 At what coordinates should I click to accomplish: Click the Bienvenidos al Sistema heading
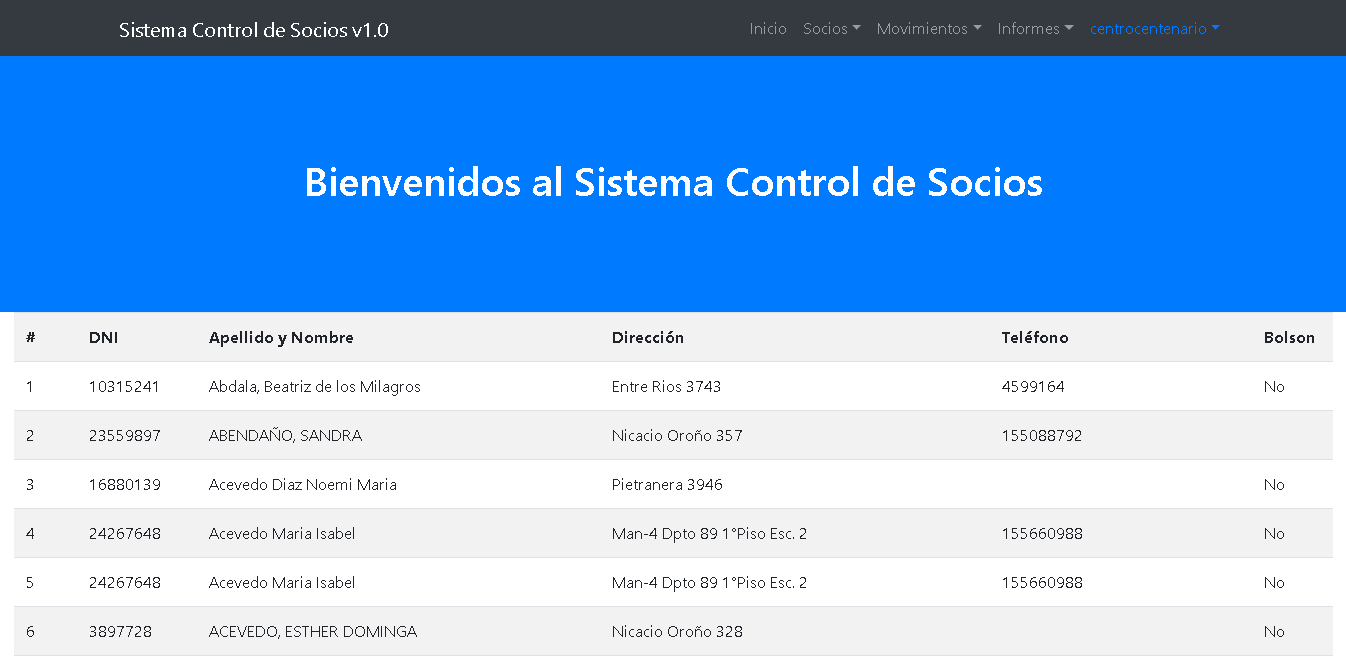pos(673,183)
